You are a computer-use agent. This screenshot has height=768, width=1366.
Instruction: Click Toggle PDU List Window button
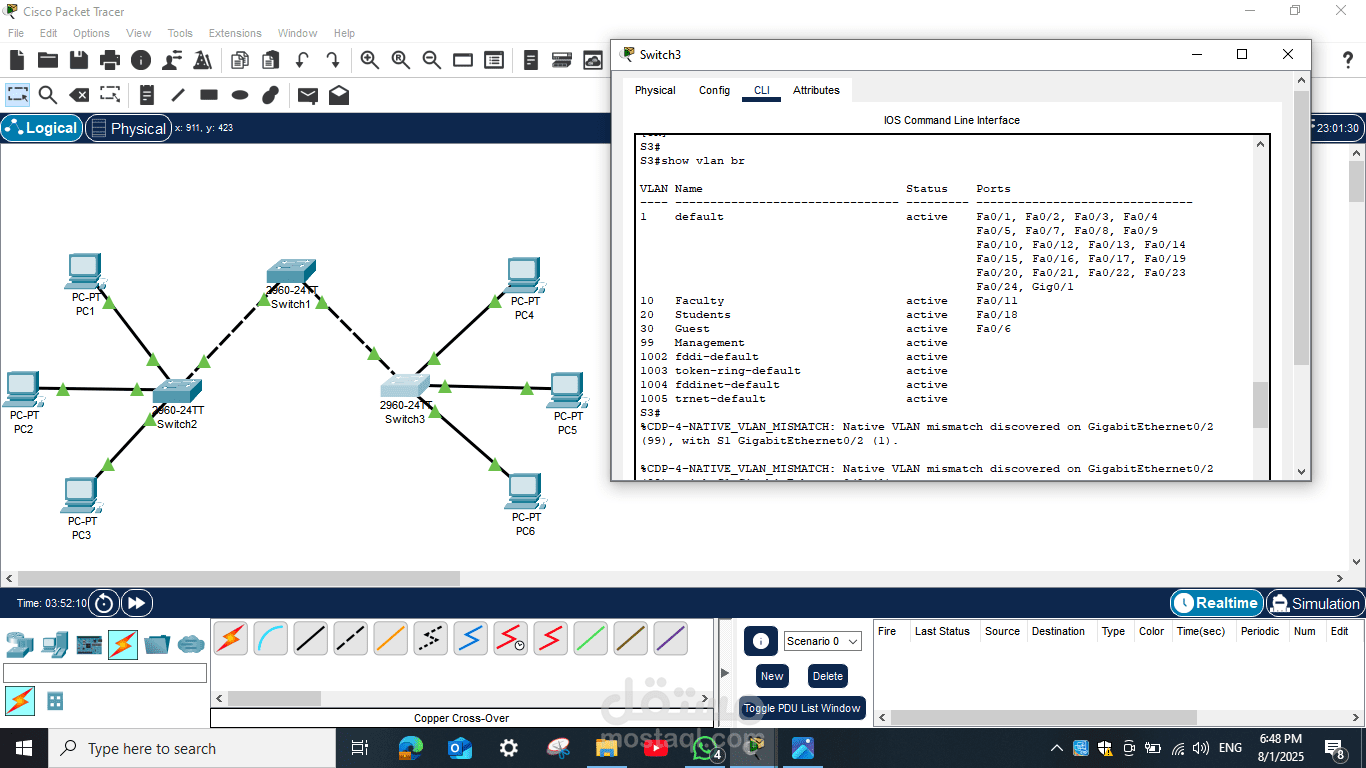(x=802, y=708)
